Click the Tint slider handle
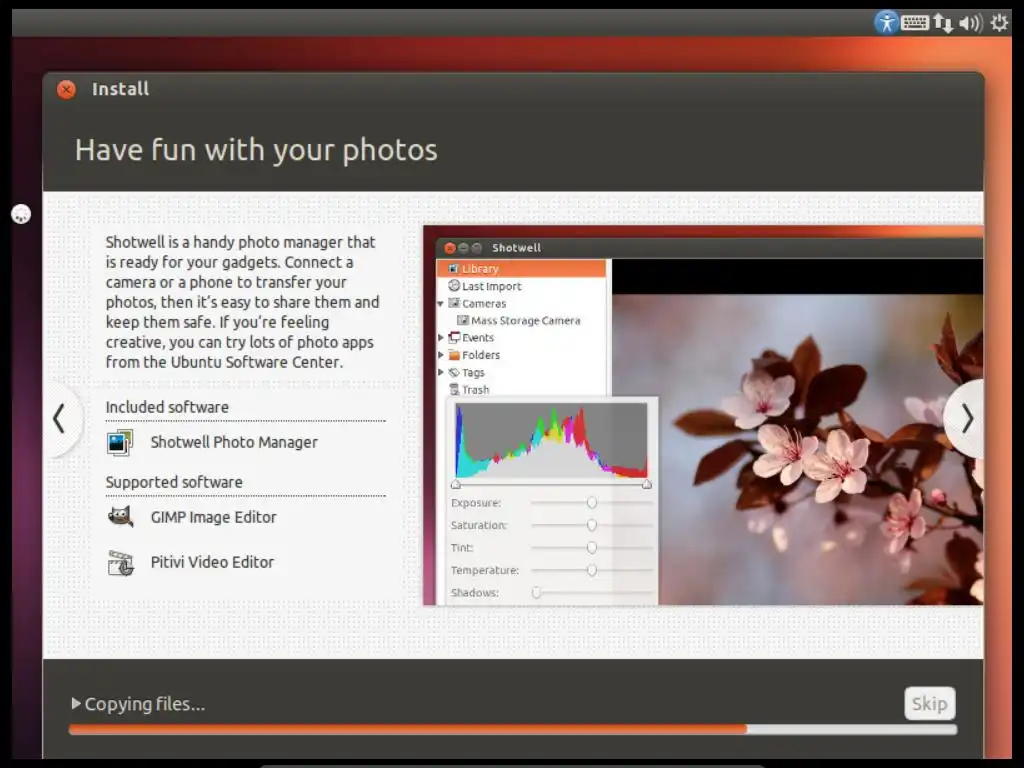Viewport: 1024px width, 768px height. pyautogui.click(x=592, y=547)
